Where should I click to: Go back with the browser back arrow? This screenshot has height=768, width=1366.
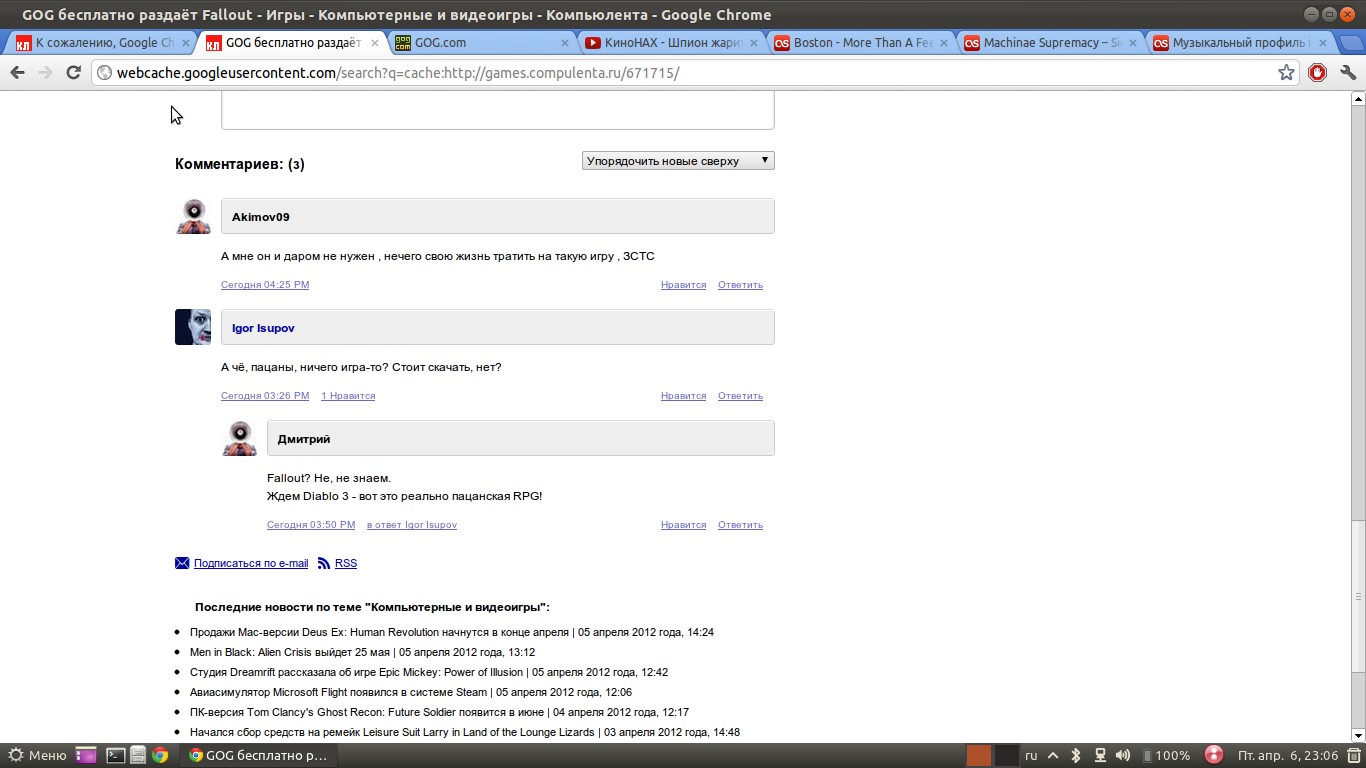[x=17, y=72]
